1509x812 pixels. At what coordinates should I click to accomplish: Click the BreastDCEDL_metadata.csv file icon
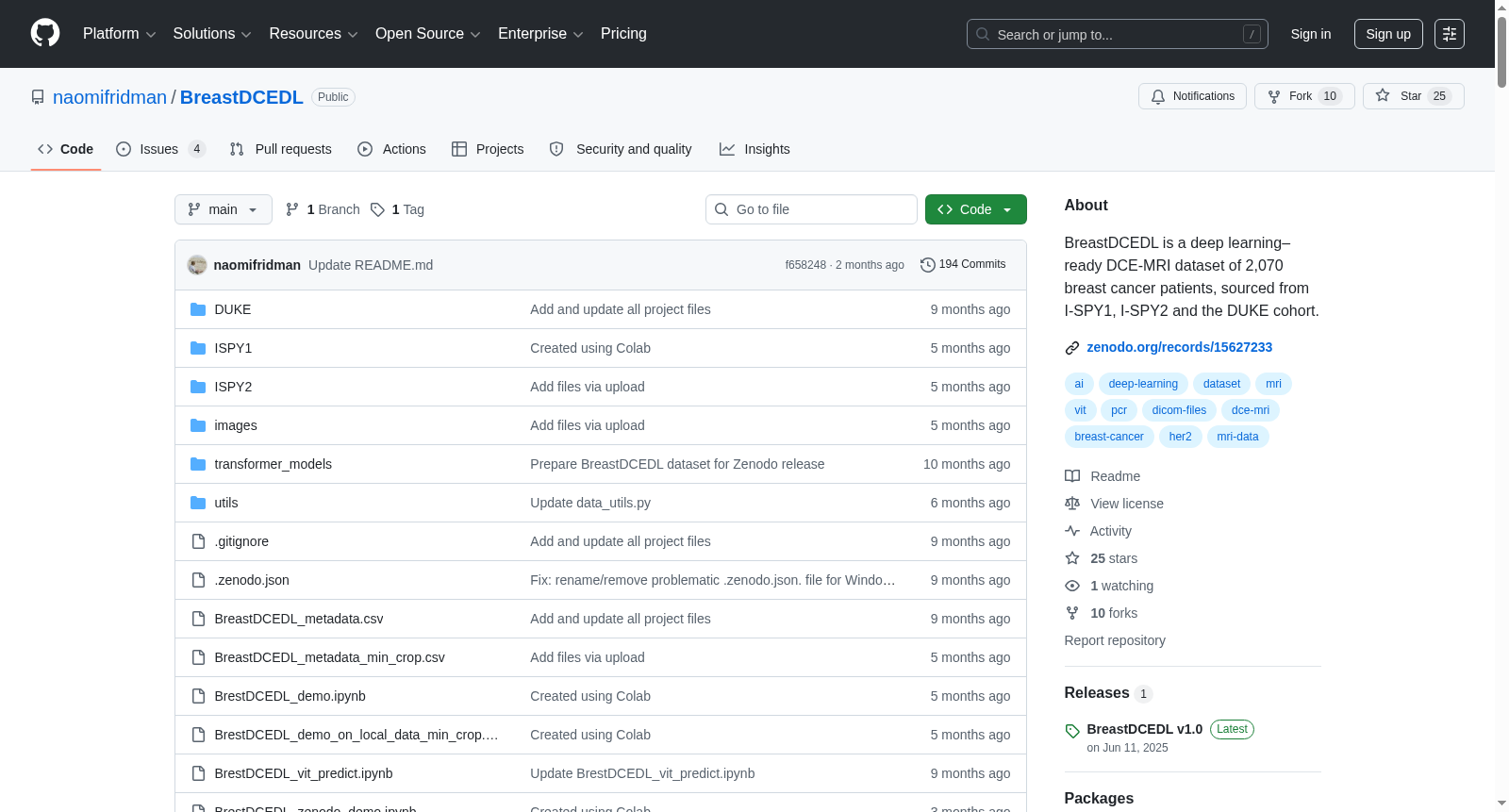click(x=198, y=619)
